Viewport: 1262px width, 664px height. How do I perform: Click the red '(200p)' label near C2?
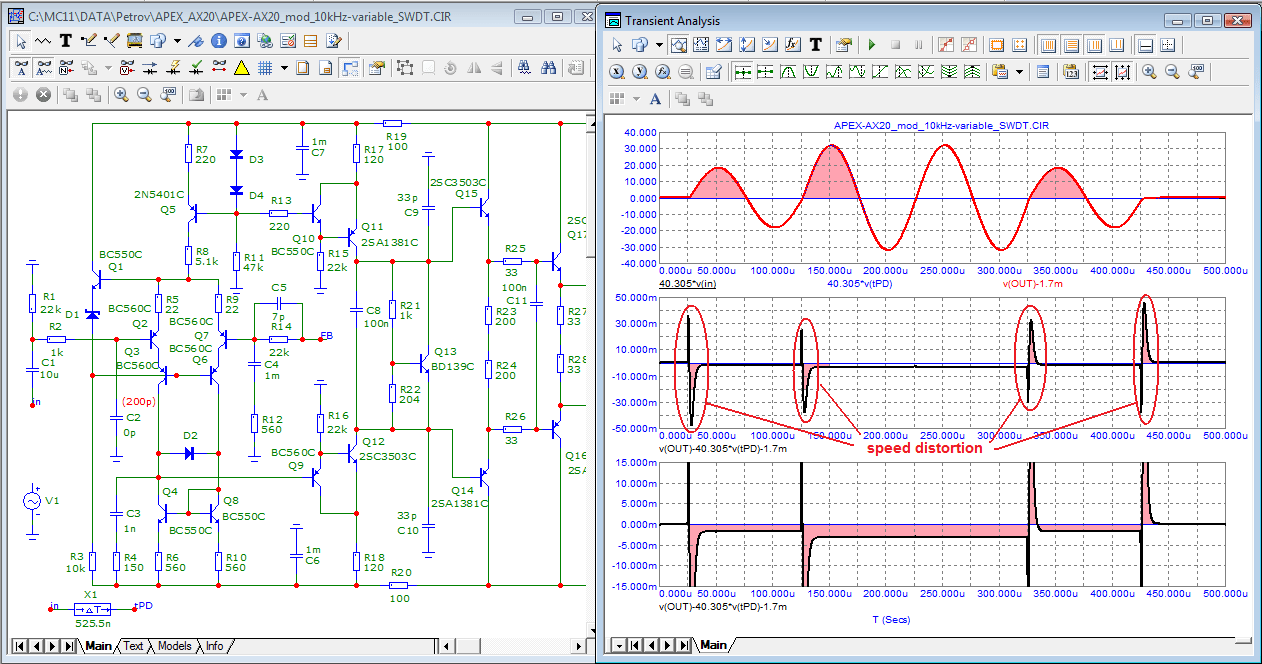[x=139, y=401]
